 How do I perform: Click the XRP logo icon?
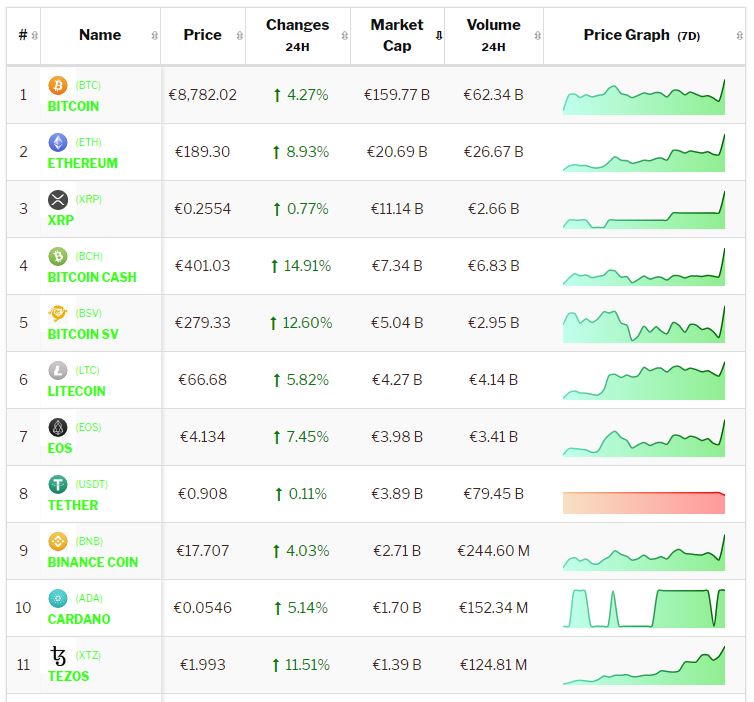58,200
